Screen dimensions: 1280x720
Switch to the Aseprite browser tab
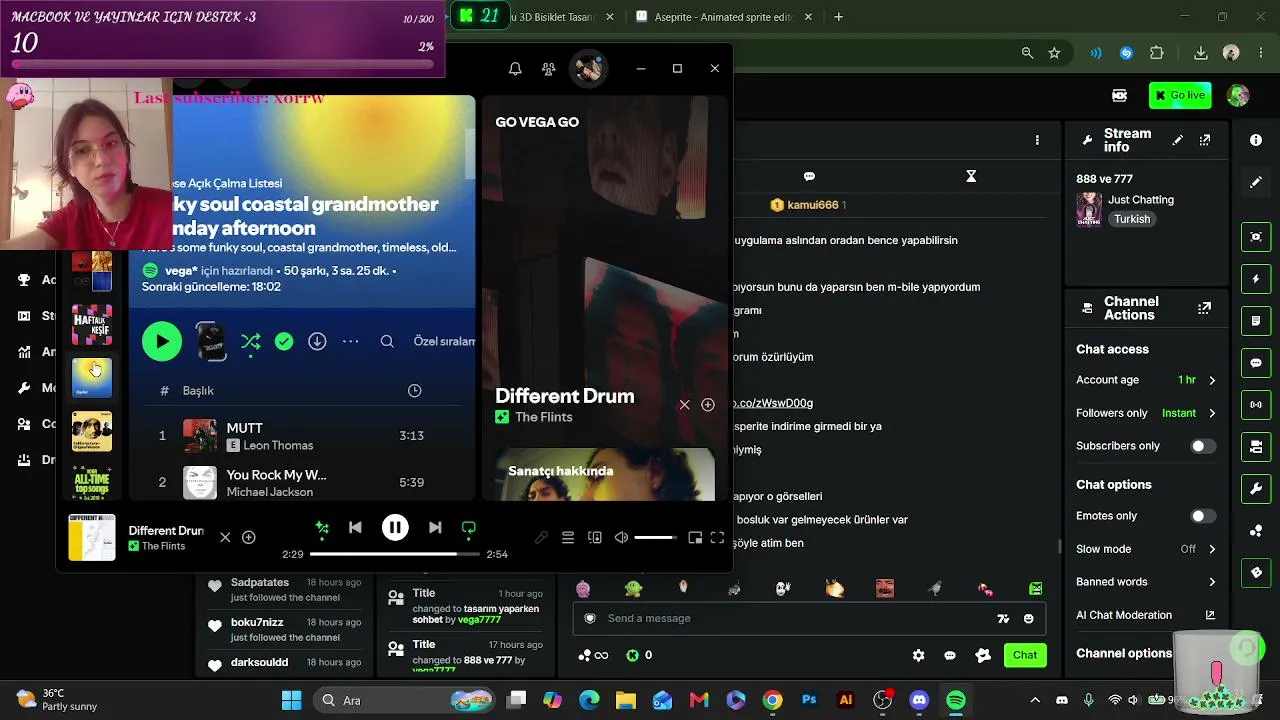(x=724, y=17)
